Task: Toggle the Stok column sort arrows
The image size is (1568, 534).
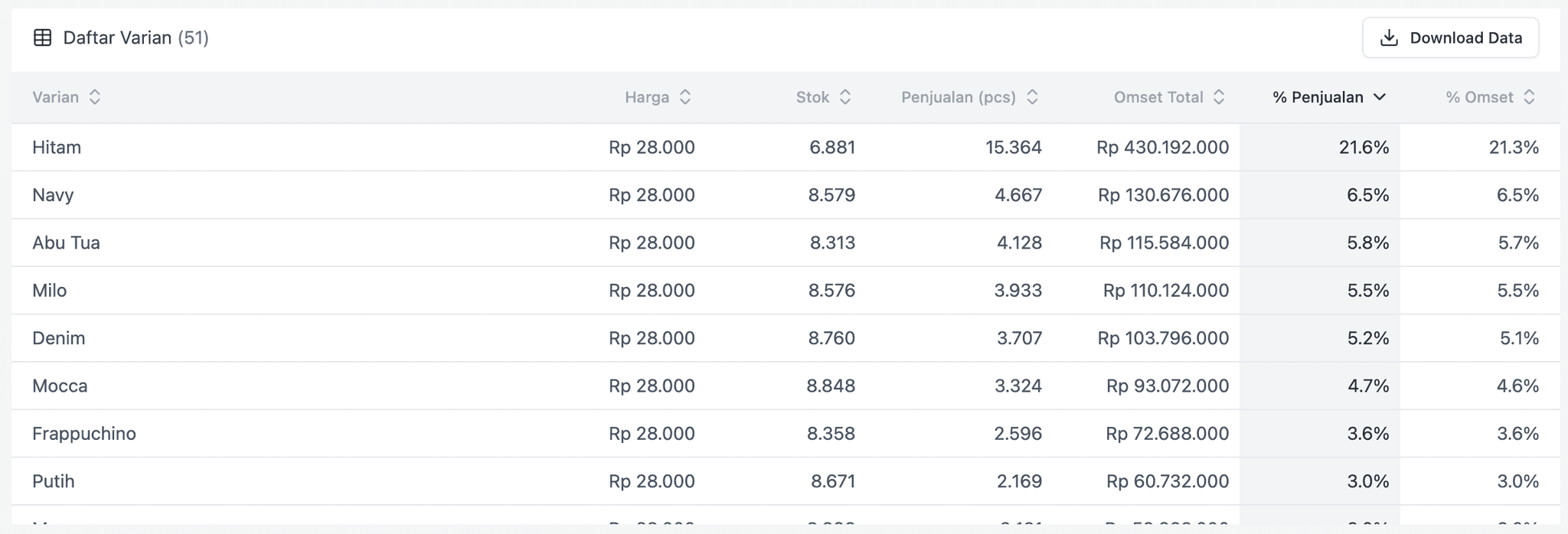Action: pyautogui.click(x=845, y=97)
